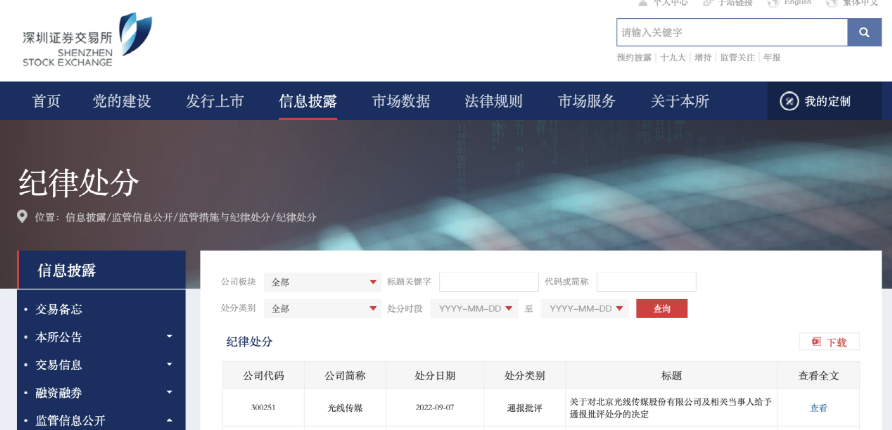Focus the 请输入关键字 search field
892x430 pixels.
[732, 32]
